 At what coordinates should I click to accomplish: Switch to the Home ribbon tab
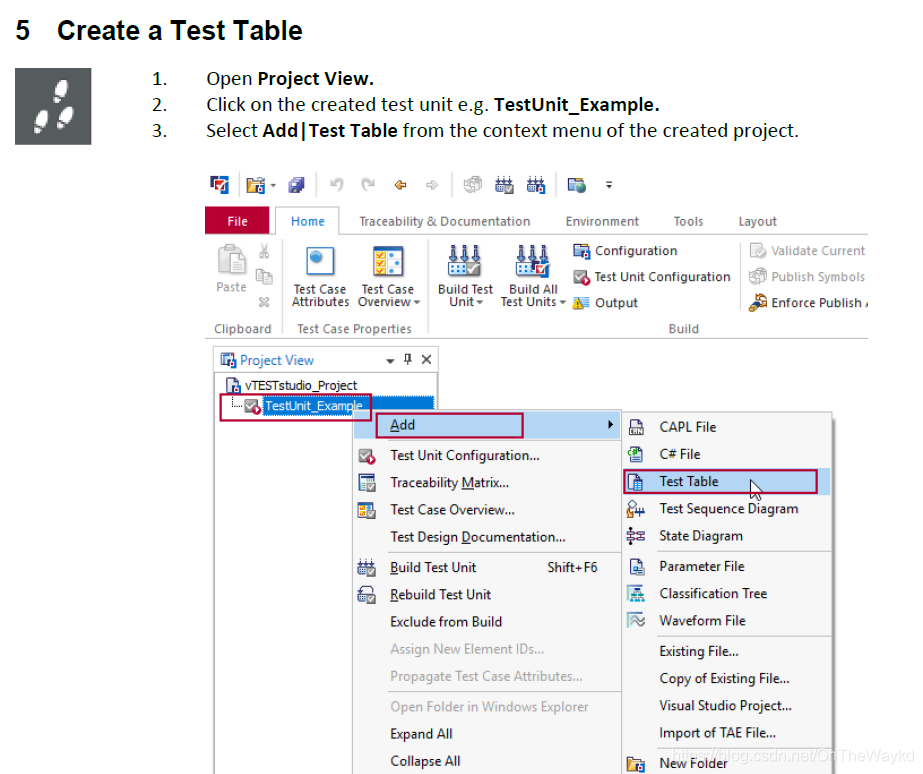pos(307,221)
